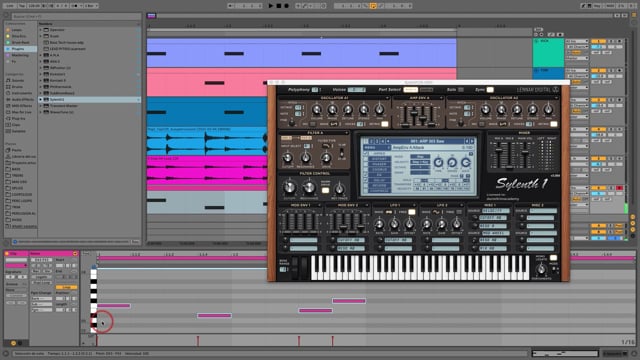This screenshot has height=360, width=640.
Task: Select Sounds category in browser
Action: [x=18, y=80]
